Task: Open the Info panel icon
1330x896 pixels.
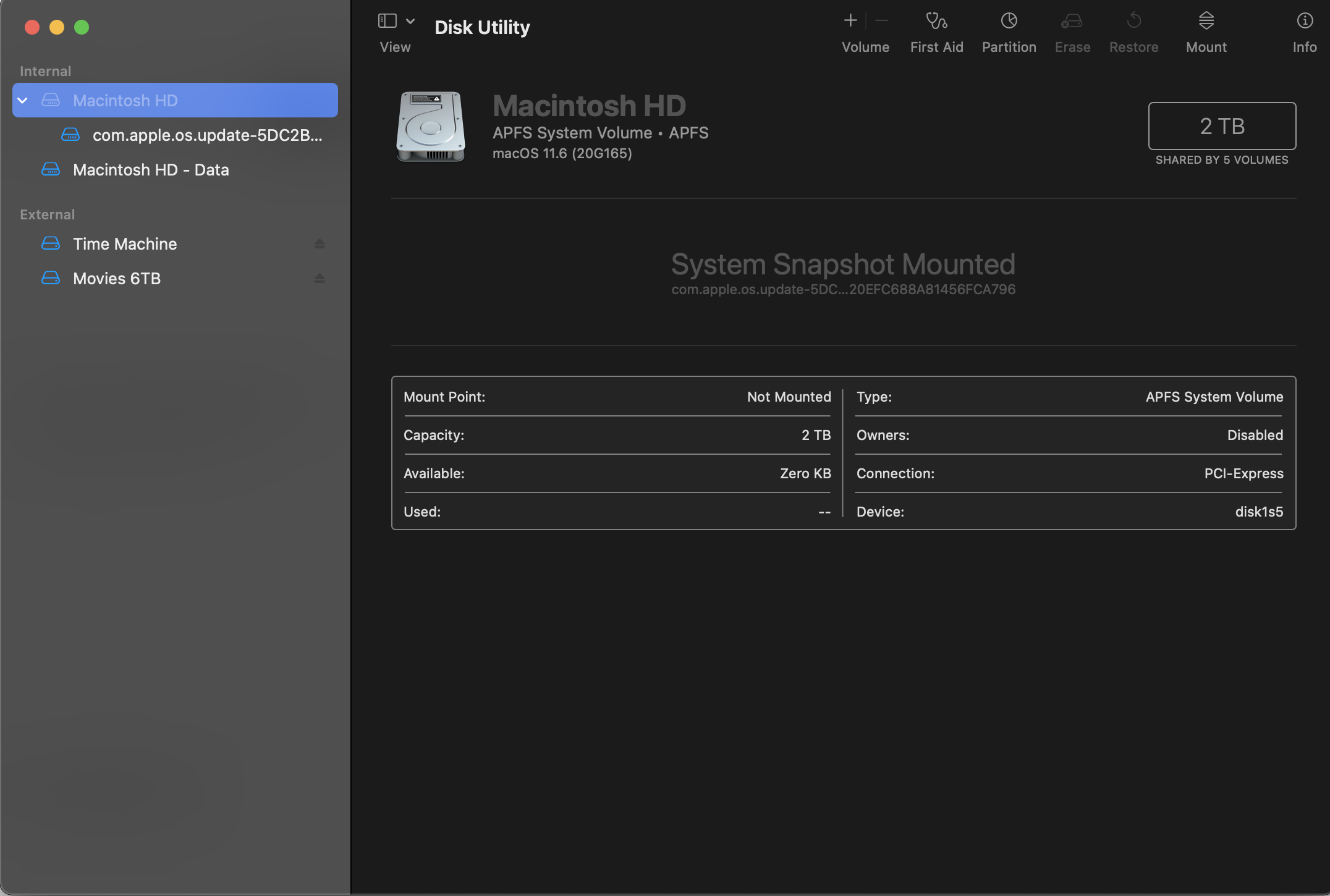Action: [1304, 22]
